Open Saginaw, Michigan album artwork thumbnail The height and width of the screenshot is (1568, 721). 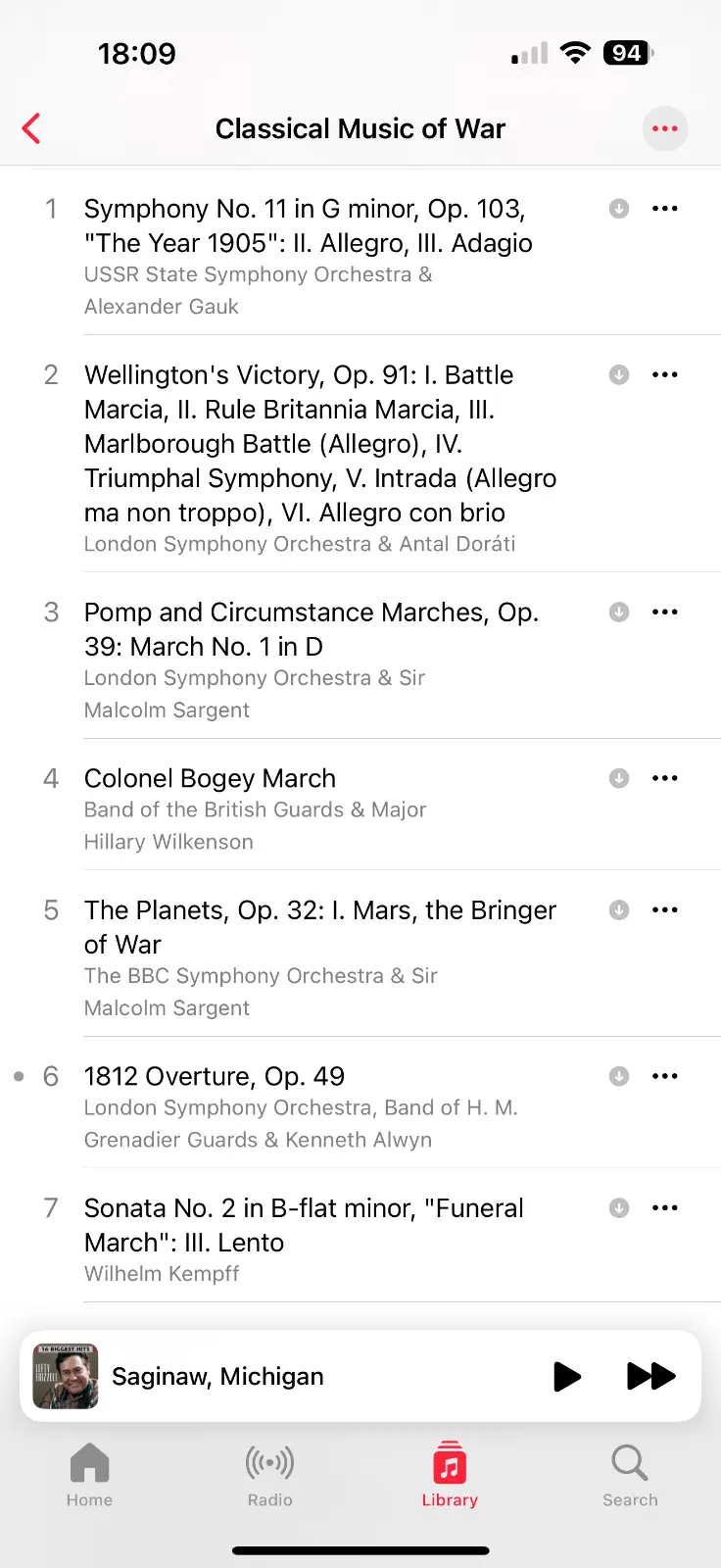pos(66,1376)
